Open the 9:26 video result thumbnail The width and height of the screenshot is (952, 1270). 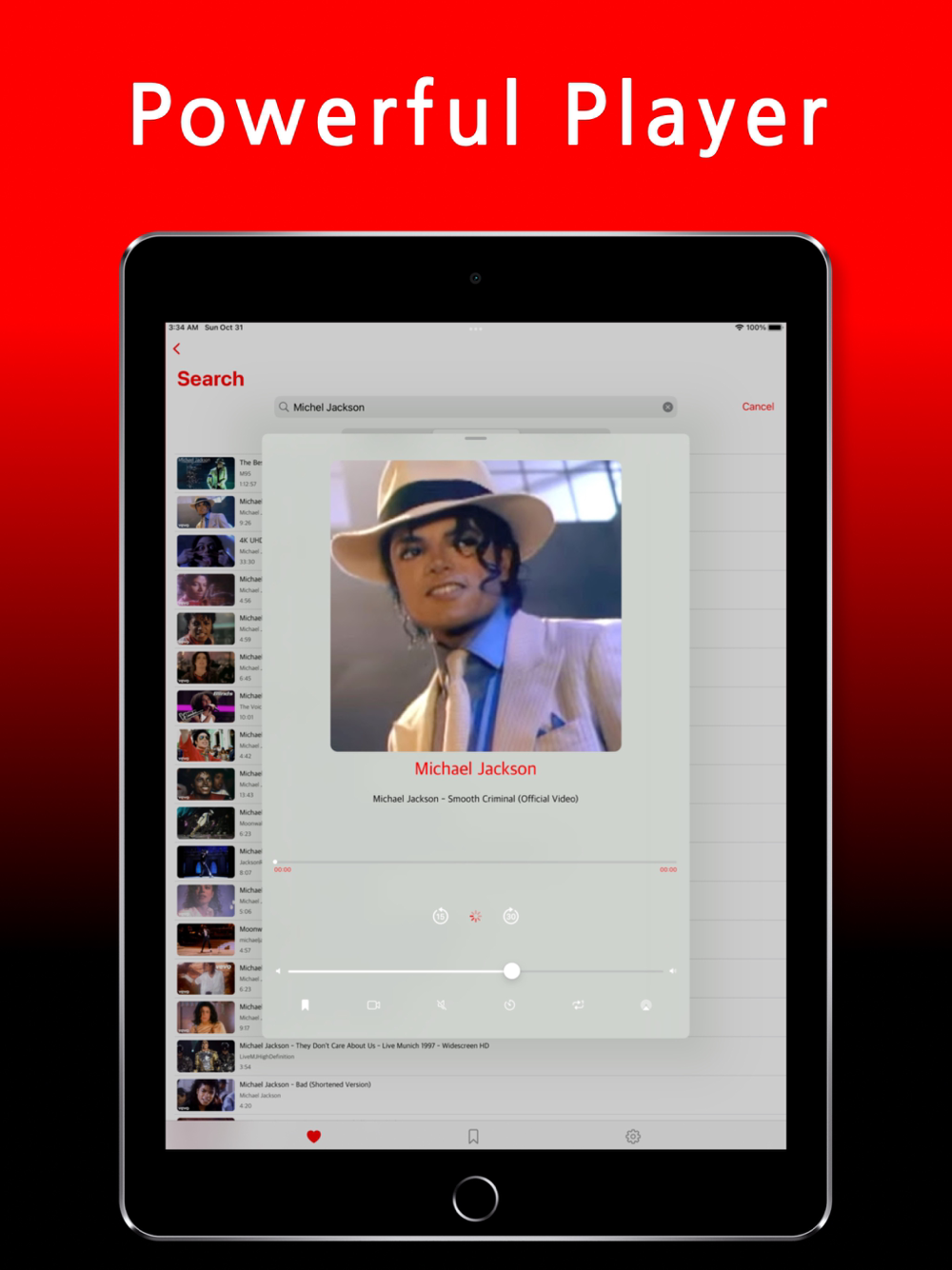(206, 512)
